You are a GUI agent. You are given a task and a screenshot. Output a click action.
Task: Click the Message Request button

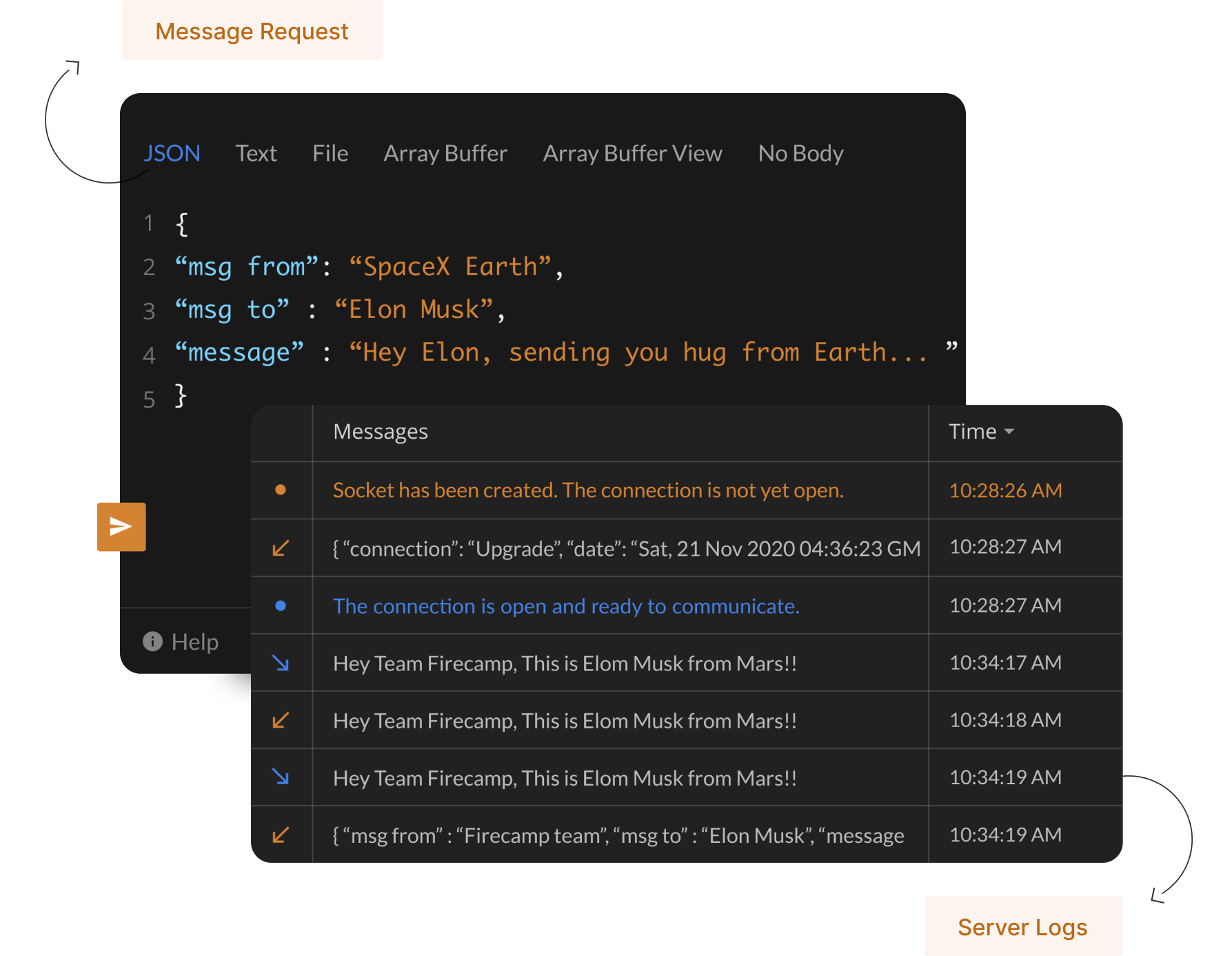[x=252, y=30]
